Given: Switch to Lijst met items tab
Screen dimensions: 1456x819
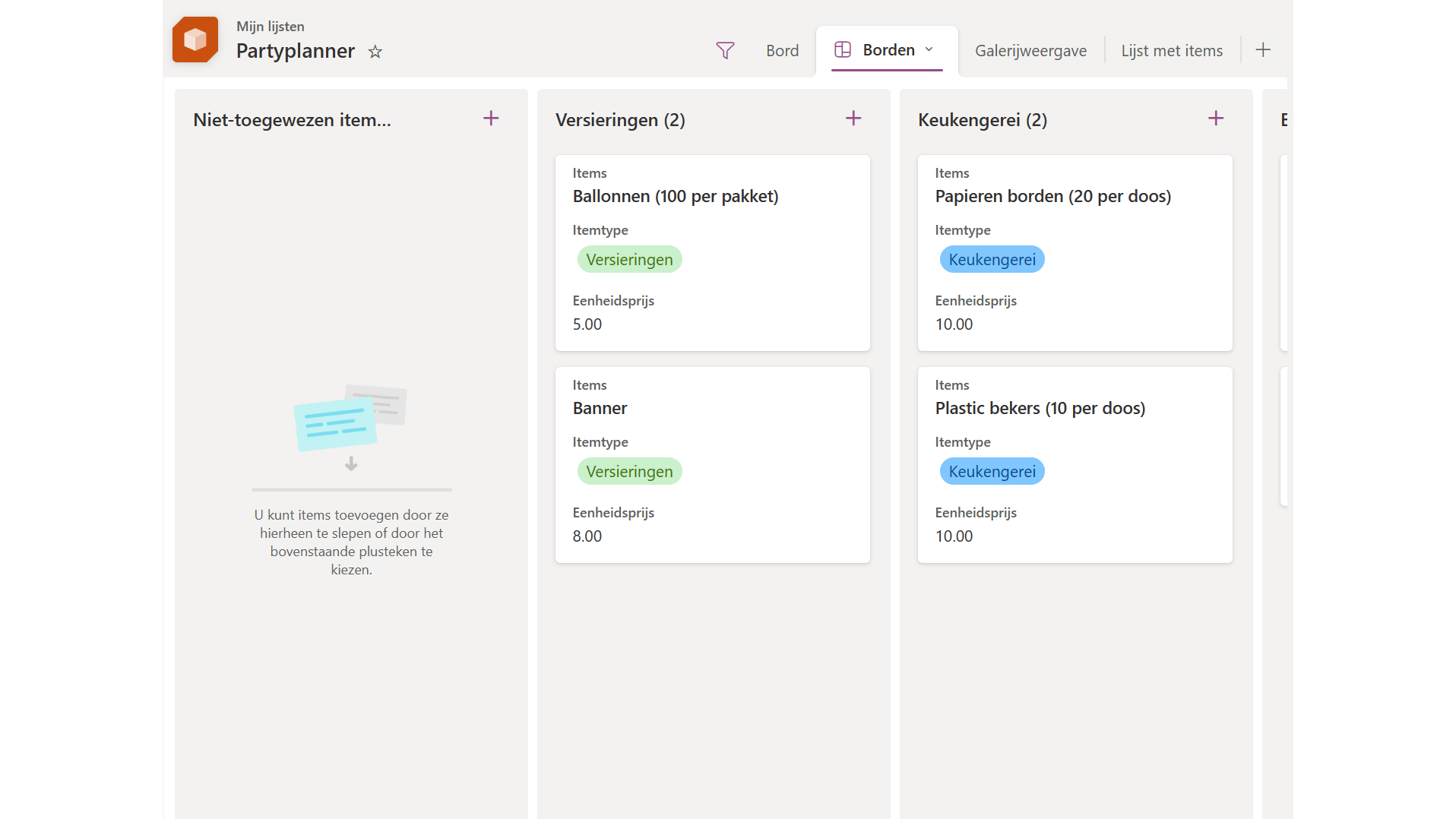Looking at the screenshot, I should pyautogui.click(x=1172, y=51).
